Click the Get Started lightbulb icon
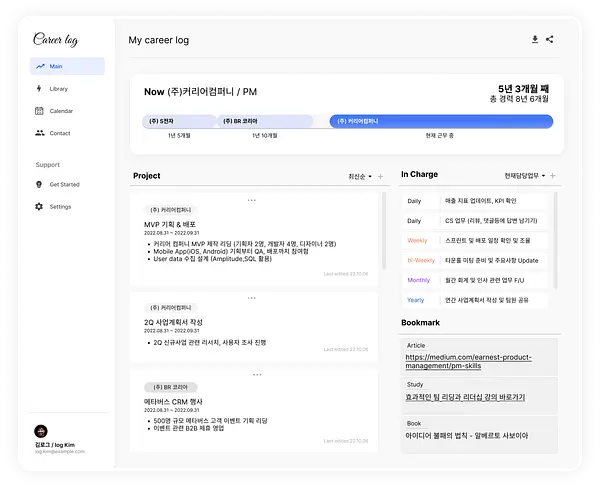The image size is (600, 487). [x=39, y=184]
